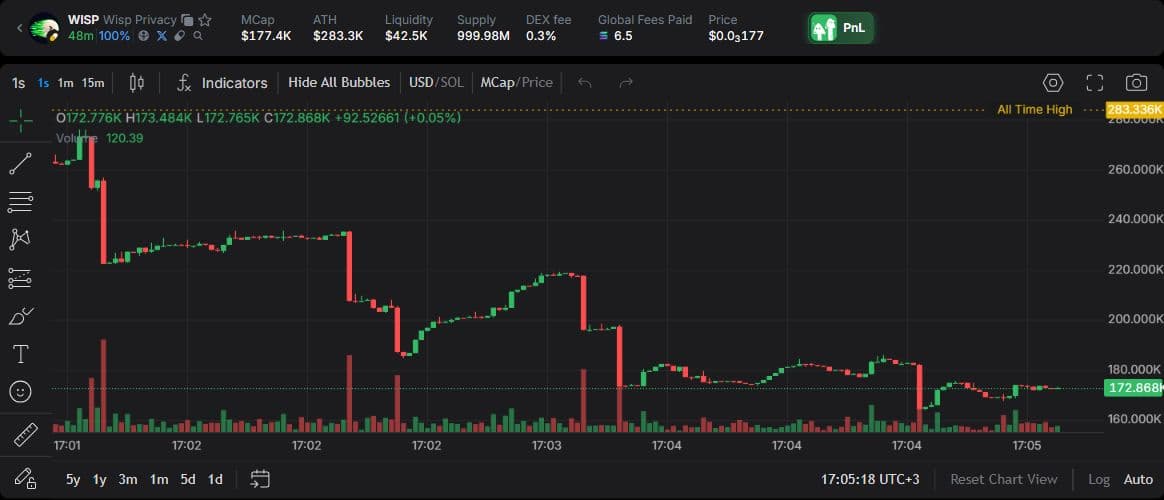Open the token website globe icon
The height and width of the screenshot is (500, 1164).
pos(144,36)
